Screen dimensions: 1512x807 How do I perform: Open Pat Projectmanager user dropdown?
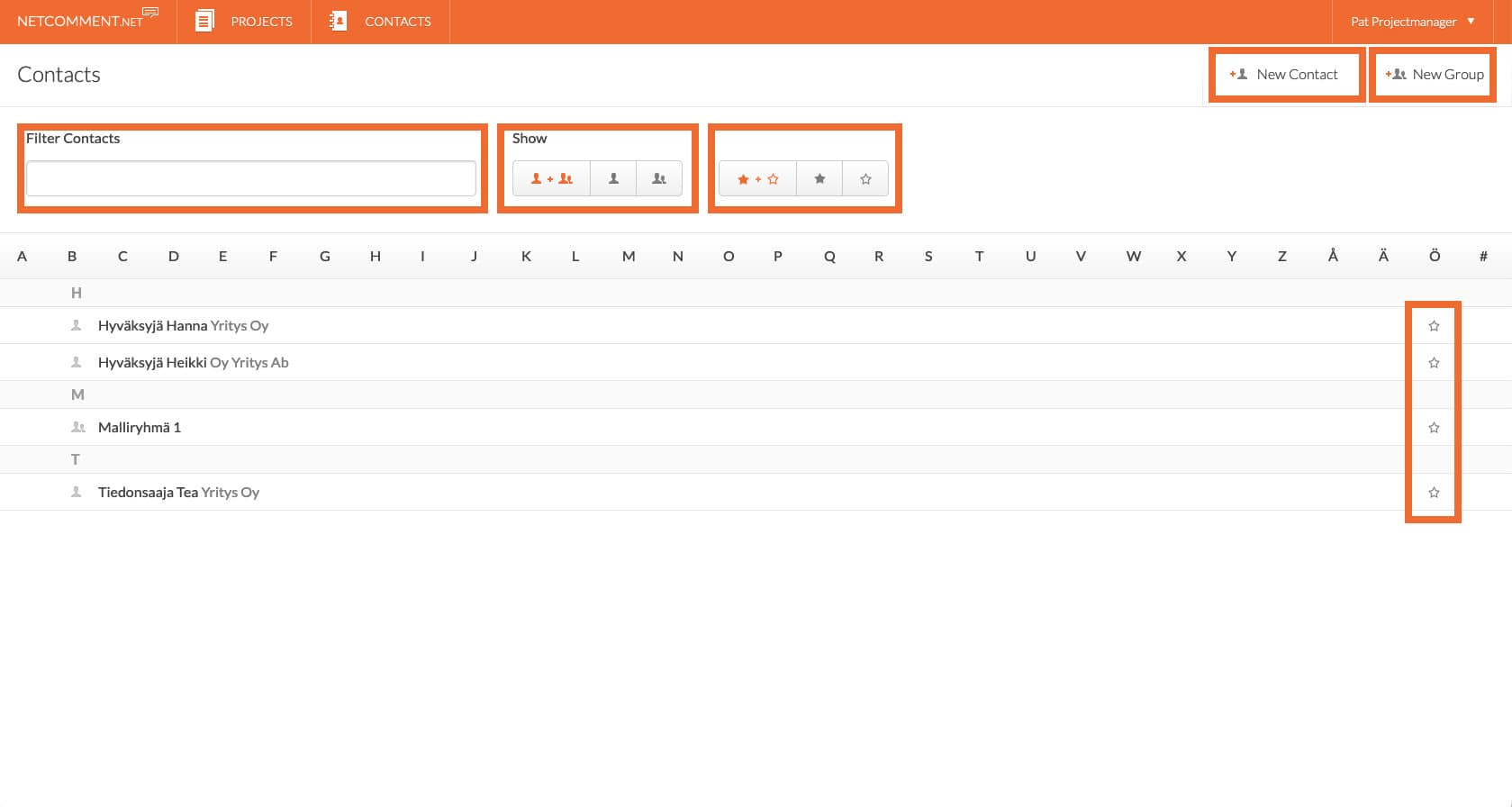[x=1412, y=22]
